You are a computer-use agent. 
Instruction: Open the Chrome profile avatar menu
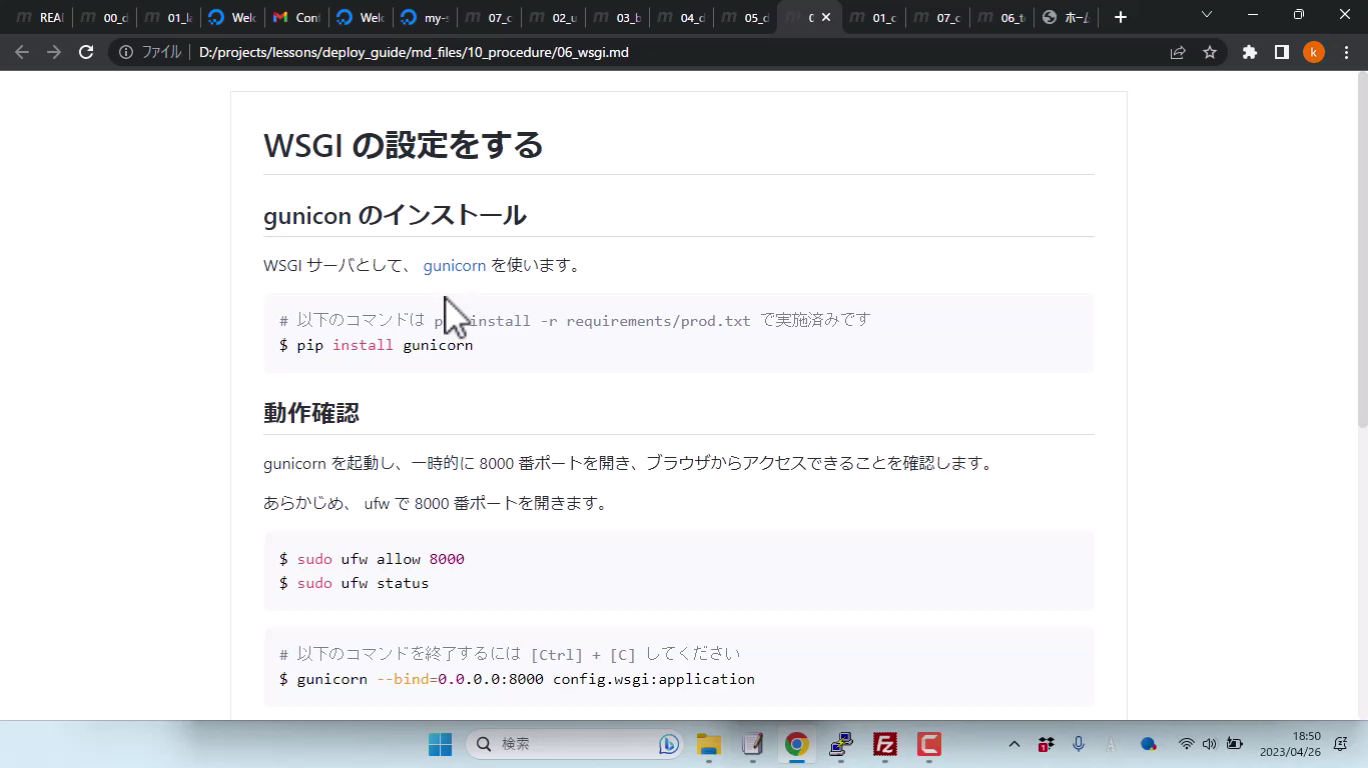[x=1313, y=52]
